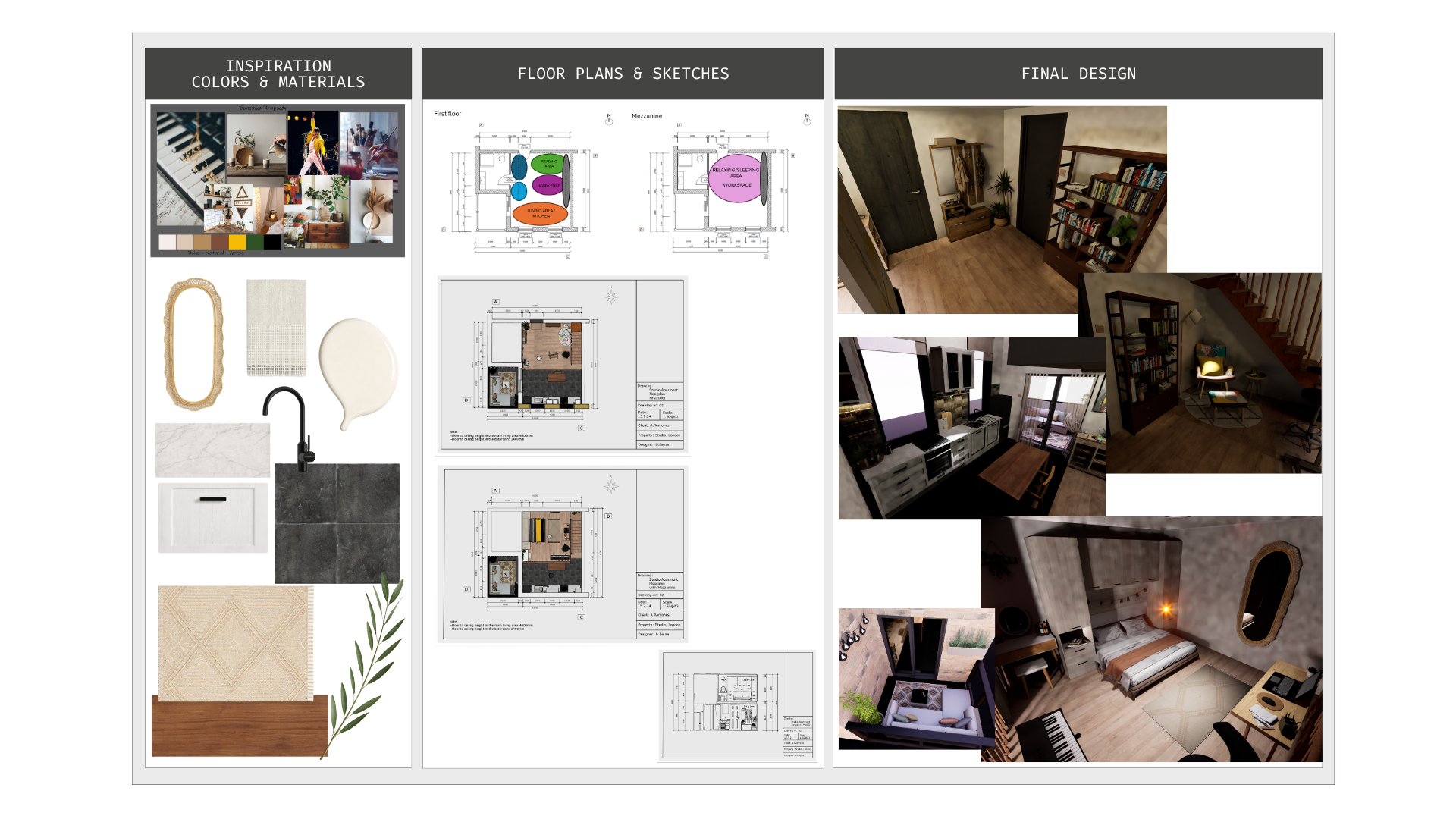Select the black kitchen faucet image
The image size is (1456, 819).
point(290,428)
